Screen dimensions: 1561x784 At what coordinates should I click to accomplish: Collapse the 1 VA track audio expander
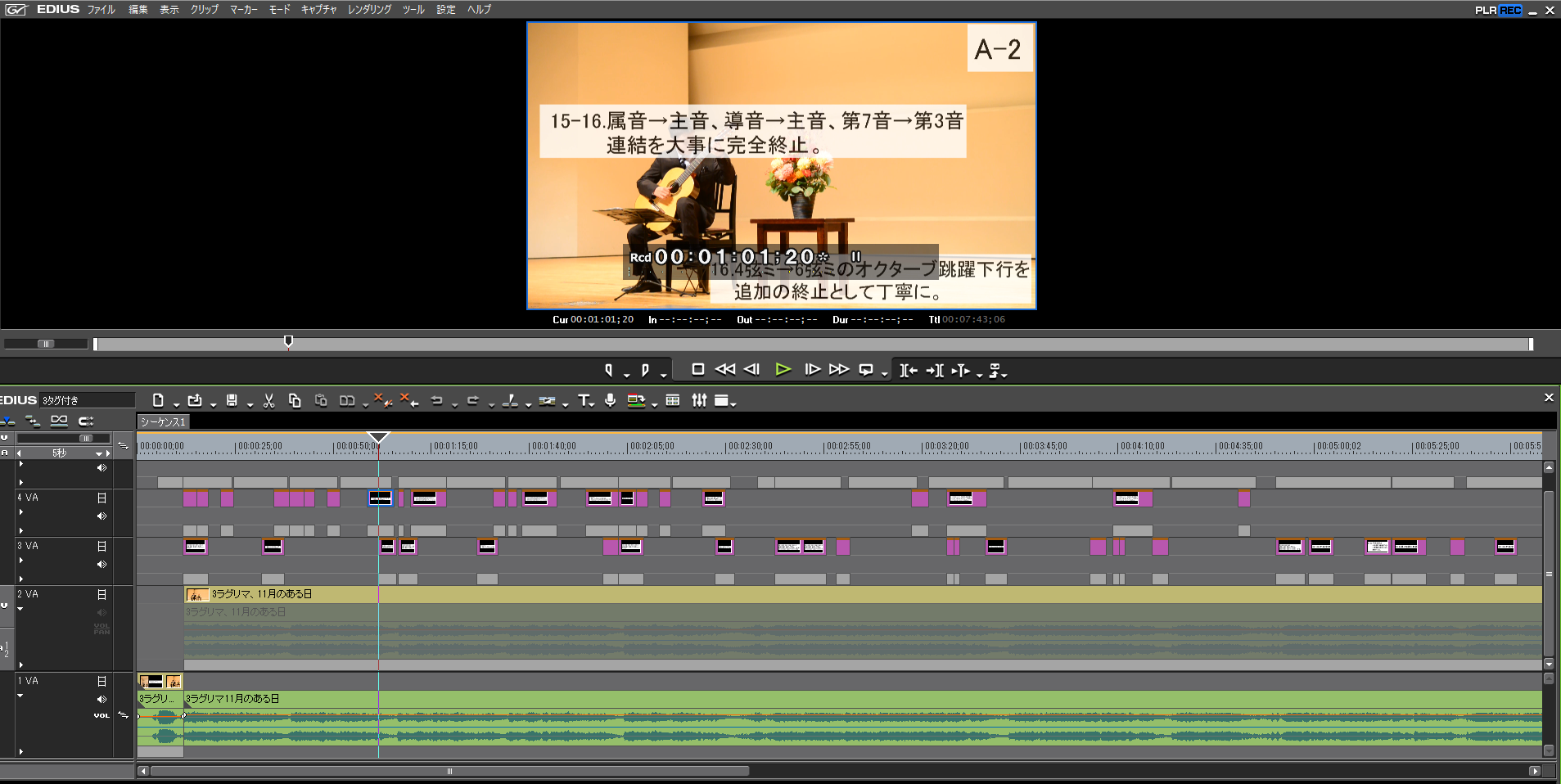tap(20, 696)
